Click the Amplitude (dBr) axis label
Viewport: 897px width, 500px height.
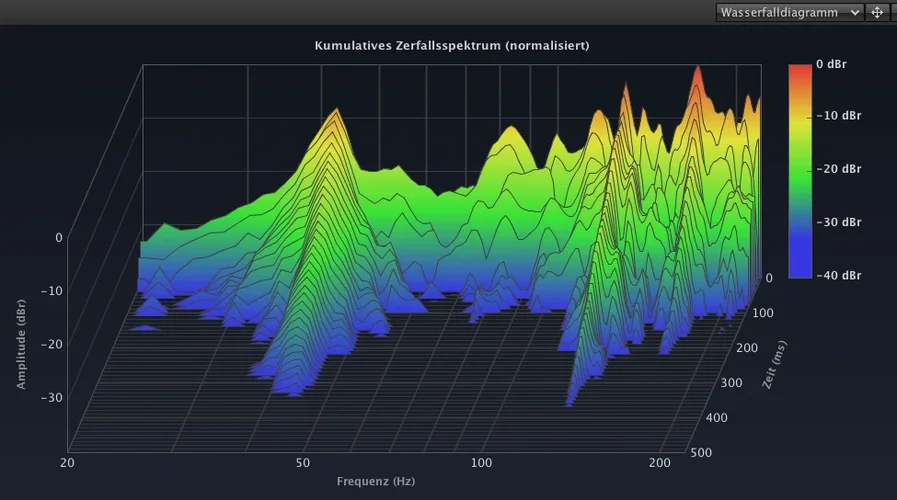pos(21,344)
